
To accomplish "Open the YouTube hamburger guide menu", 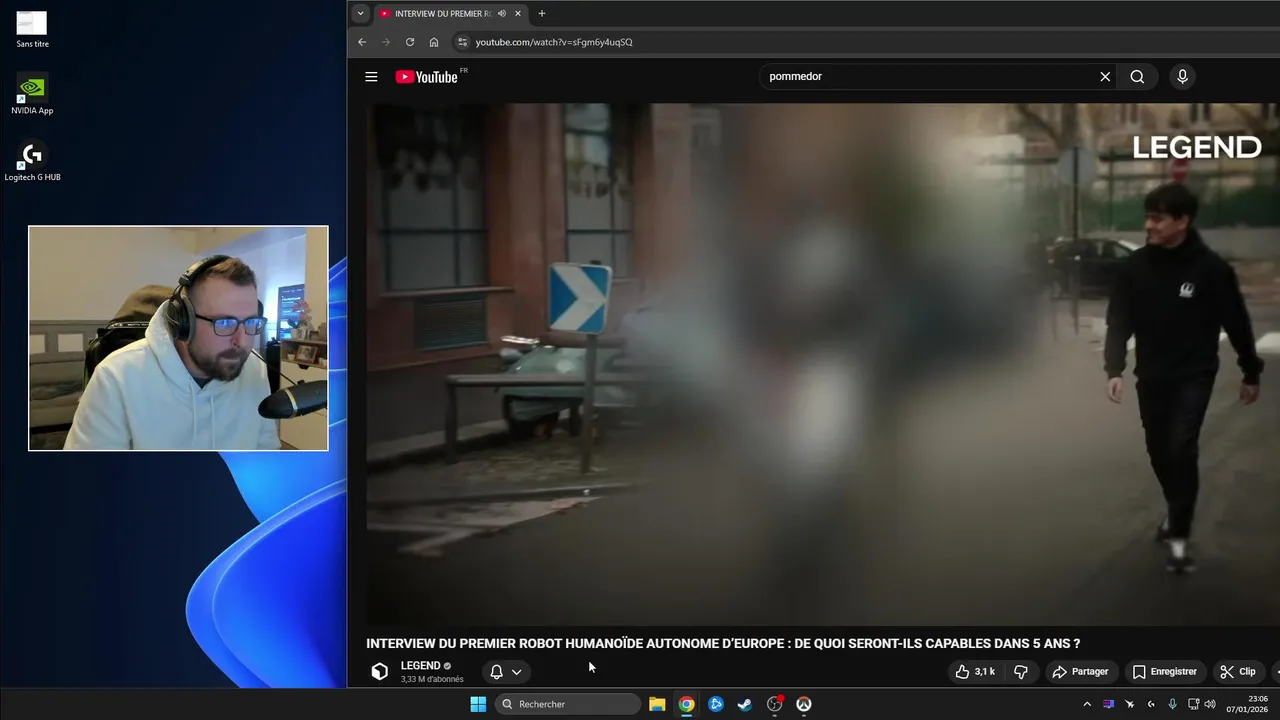I will pyautogui.click(x=371, y=77).
